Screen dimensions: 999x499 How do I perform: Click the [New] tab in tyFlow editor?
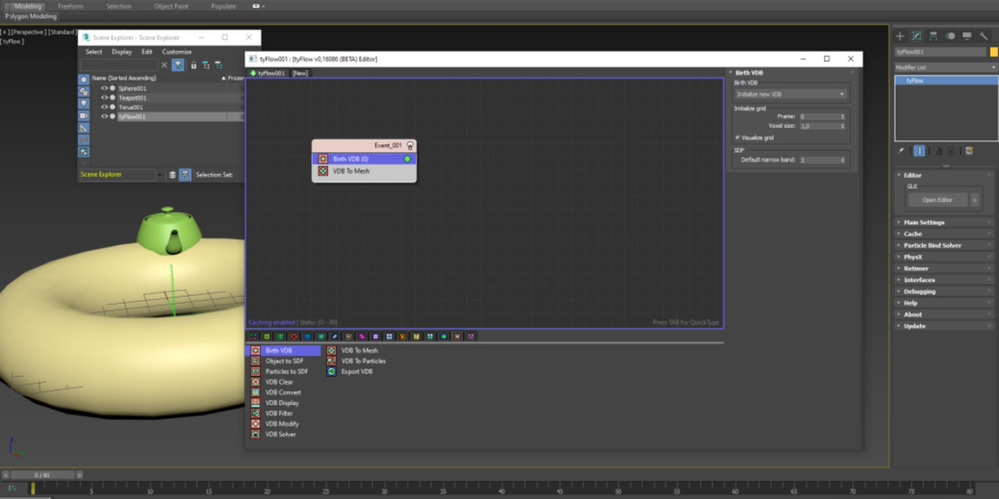[x=300, y=73]
